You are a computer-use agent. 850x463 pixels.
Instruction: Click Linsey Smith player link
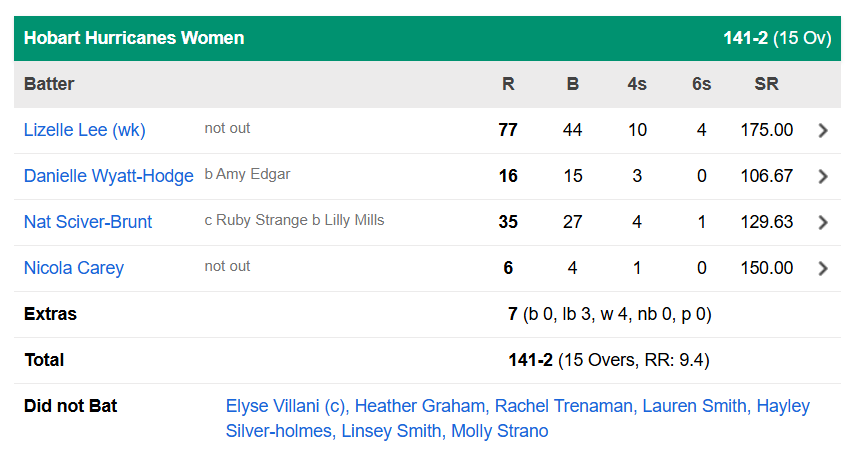(391, 432)
